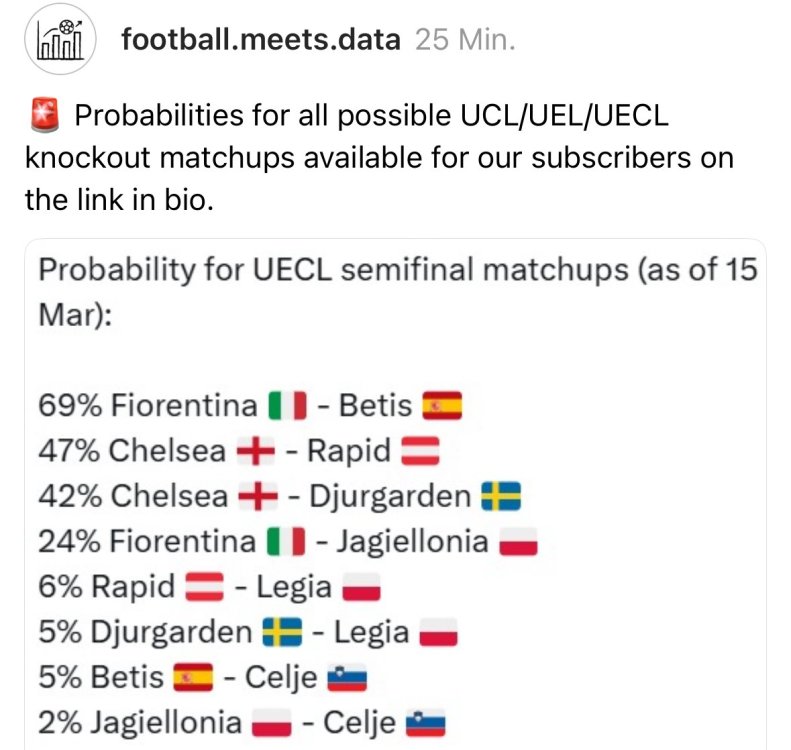Click Slovenia flag in 2% Jagiellonia row
791x750 pixels.
[425, 724]
